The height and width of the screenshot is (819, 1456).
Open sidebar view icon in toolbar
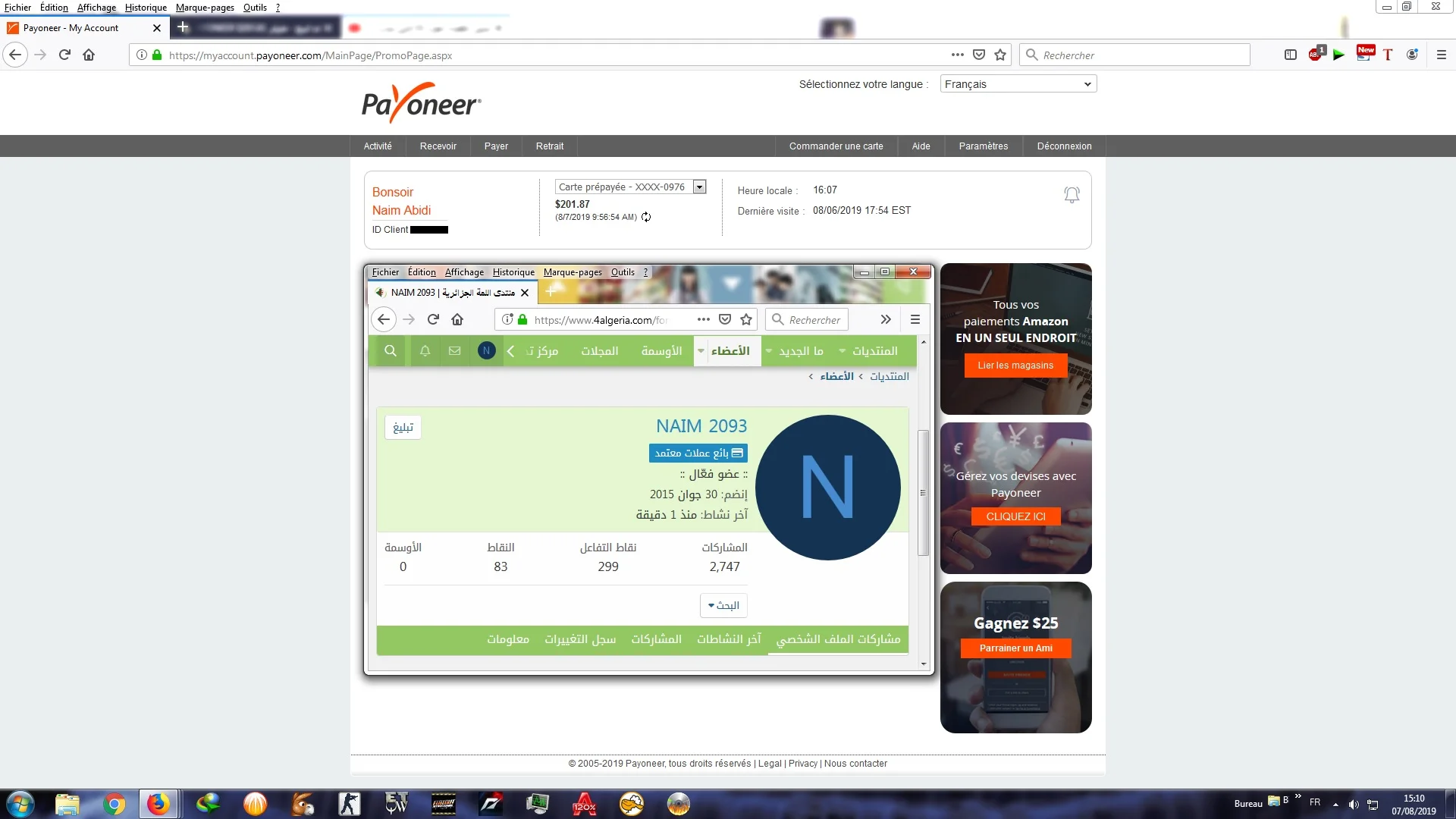click(x=1290, y=55)
